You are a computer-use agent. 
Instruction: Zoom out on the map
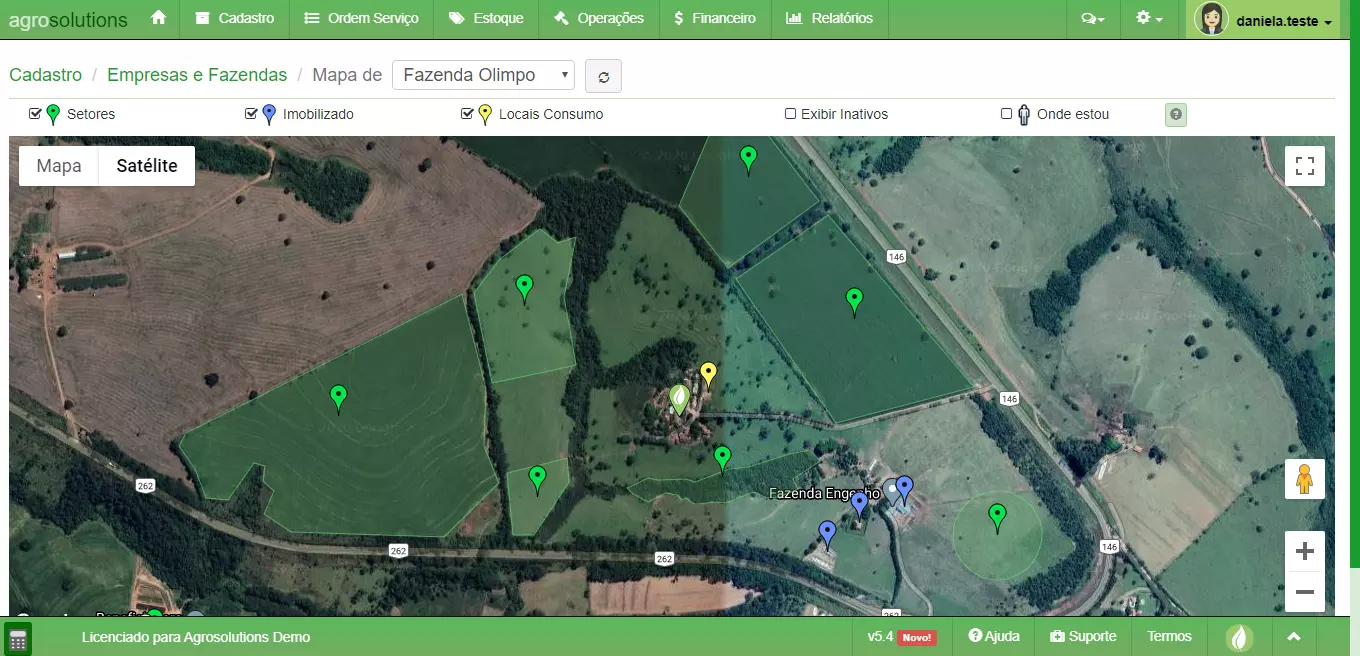[x=1304, y=592]
